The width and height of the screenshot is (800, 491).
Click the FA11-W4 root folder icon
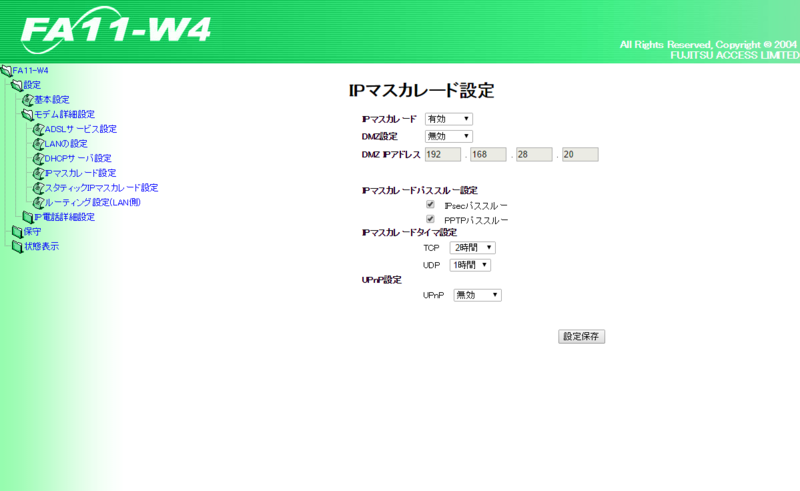point(7,70)
